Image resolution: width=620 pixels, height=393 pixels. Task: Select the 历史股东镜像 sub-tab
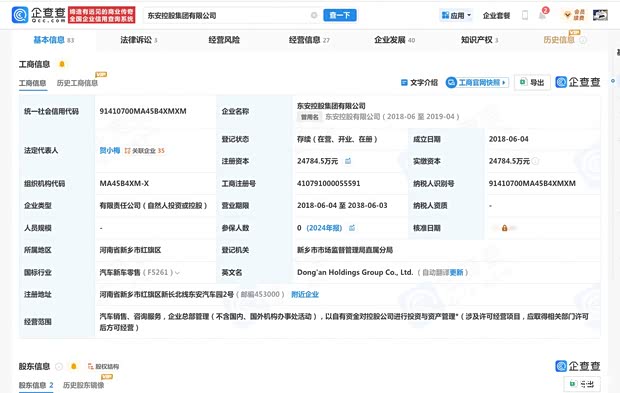pos(83,385)
